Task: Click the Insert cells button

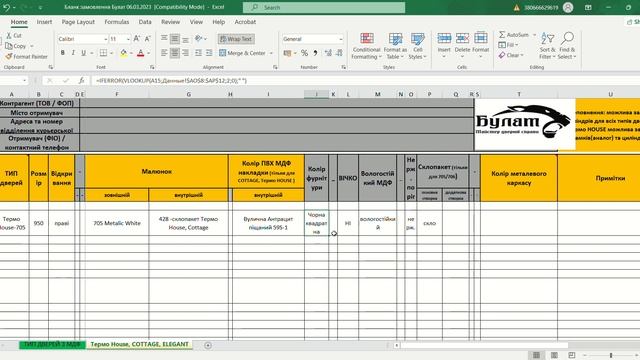Action: pos(444,45)
